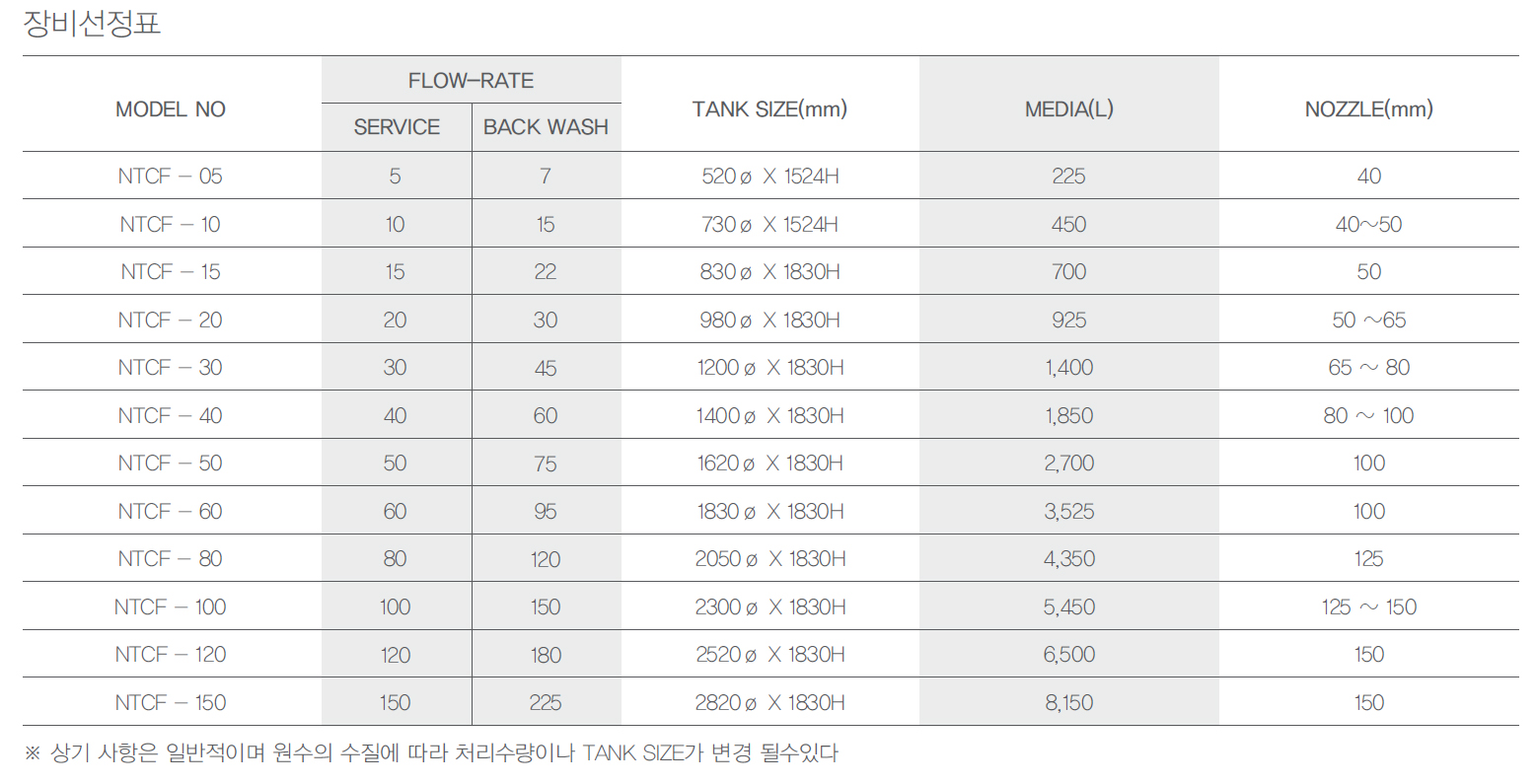Click the NOZZLE(mm) column header
The height and width of the screenshot is (784, 1536).
click(x=1368, y=109)
